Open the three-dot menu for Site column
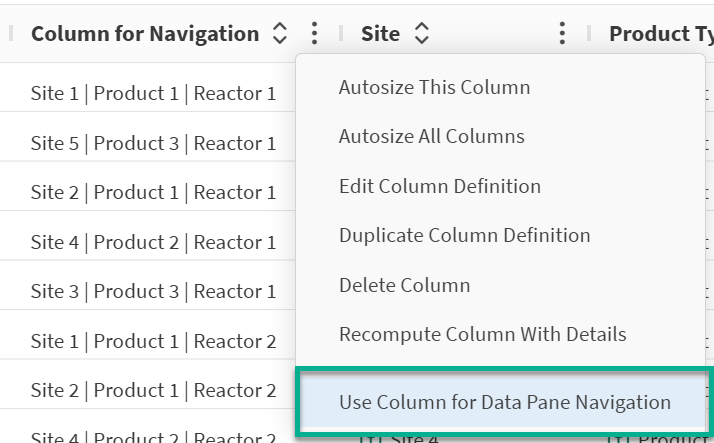This screenshot has height=443, width=714. click(x=562, y=34)
